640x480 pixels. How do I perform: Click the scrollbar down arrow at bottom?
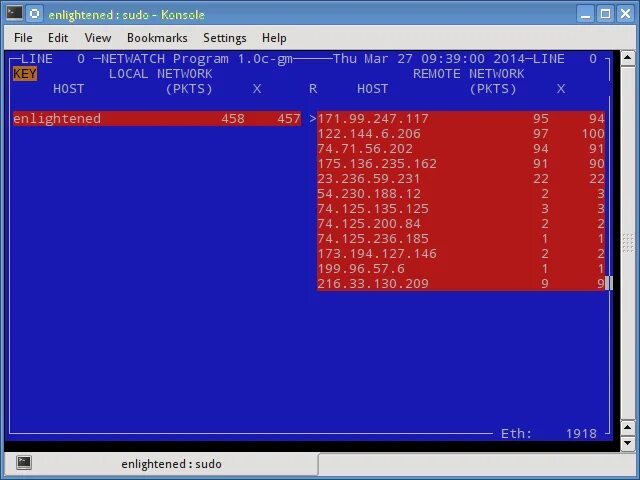tap(628, 443)
